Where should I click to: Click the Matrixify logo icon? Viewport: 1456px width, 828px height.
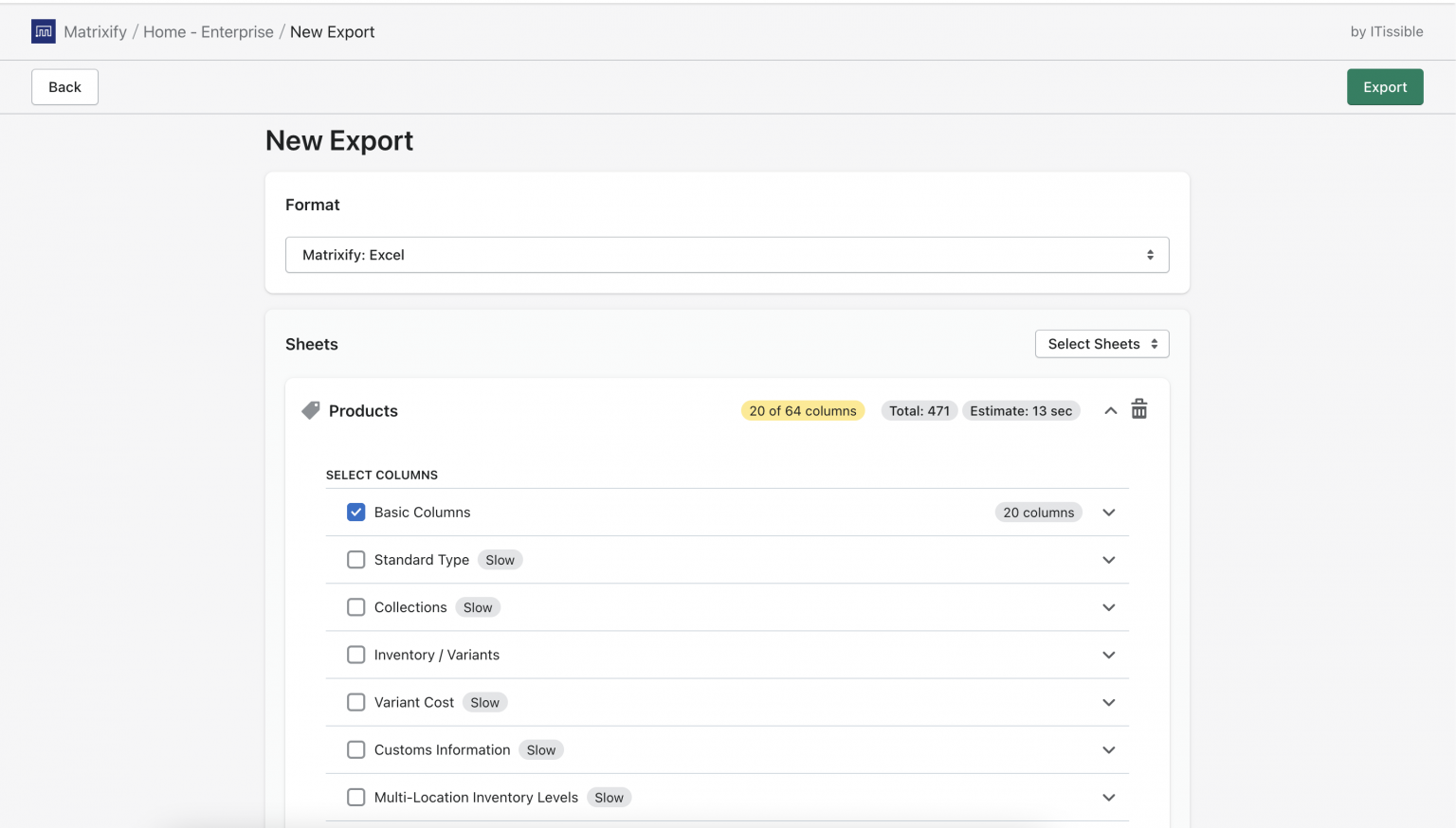point(43,30)
